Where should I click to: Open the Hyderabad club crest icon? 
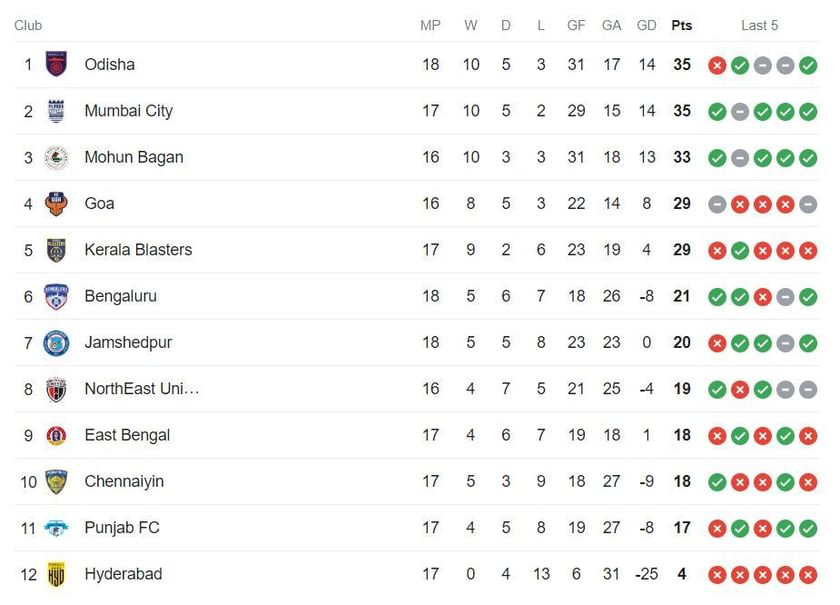click(56, 574)
